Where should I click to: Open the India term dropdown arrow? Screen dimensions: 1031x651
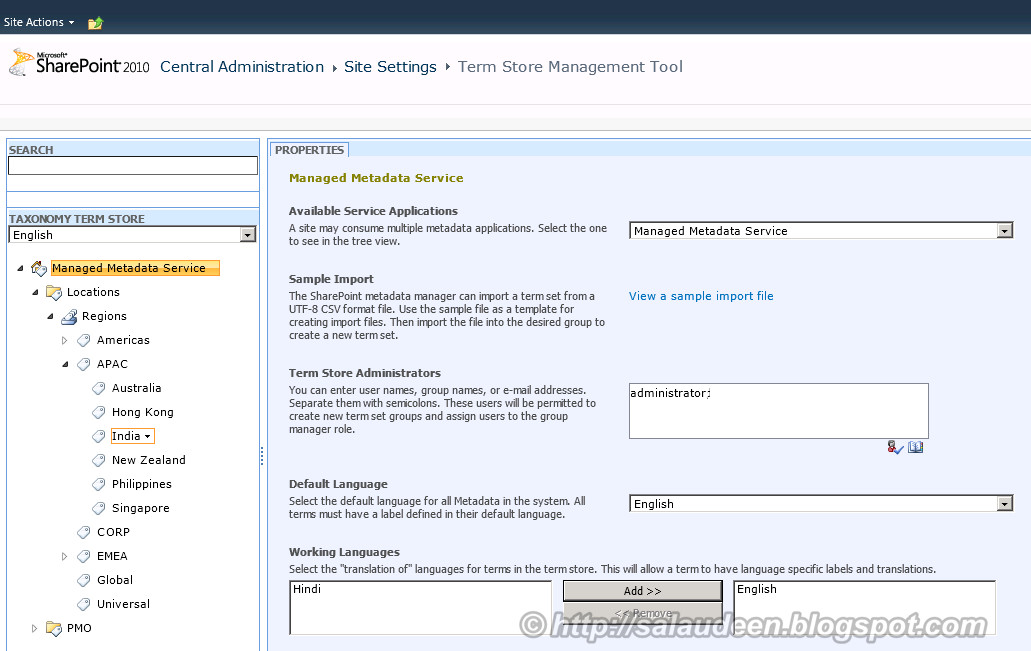tap(148, 437)
